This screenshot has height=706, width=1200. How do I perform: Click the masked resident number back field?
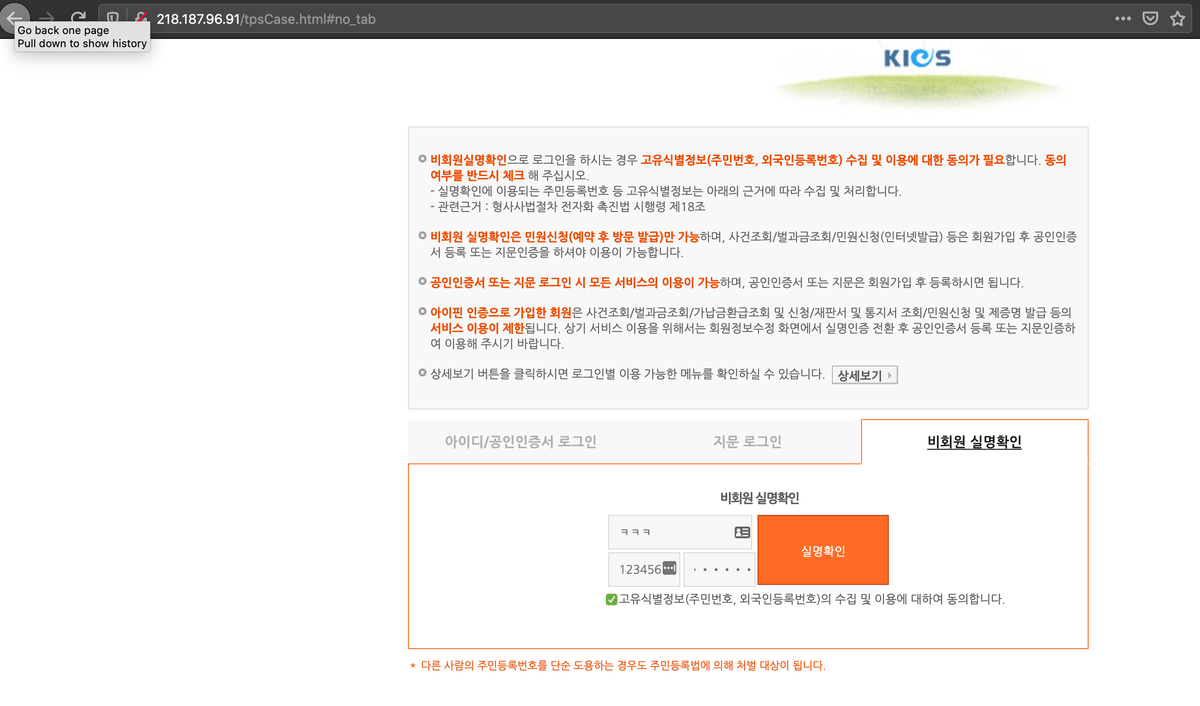pos(719,569)
